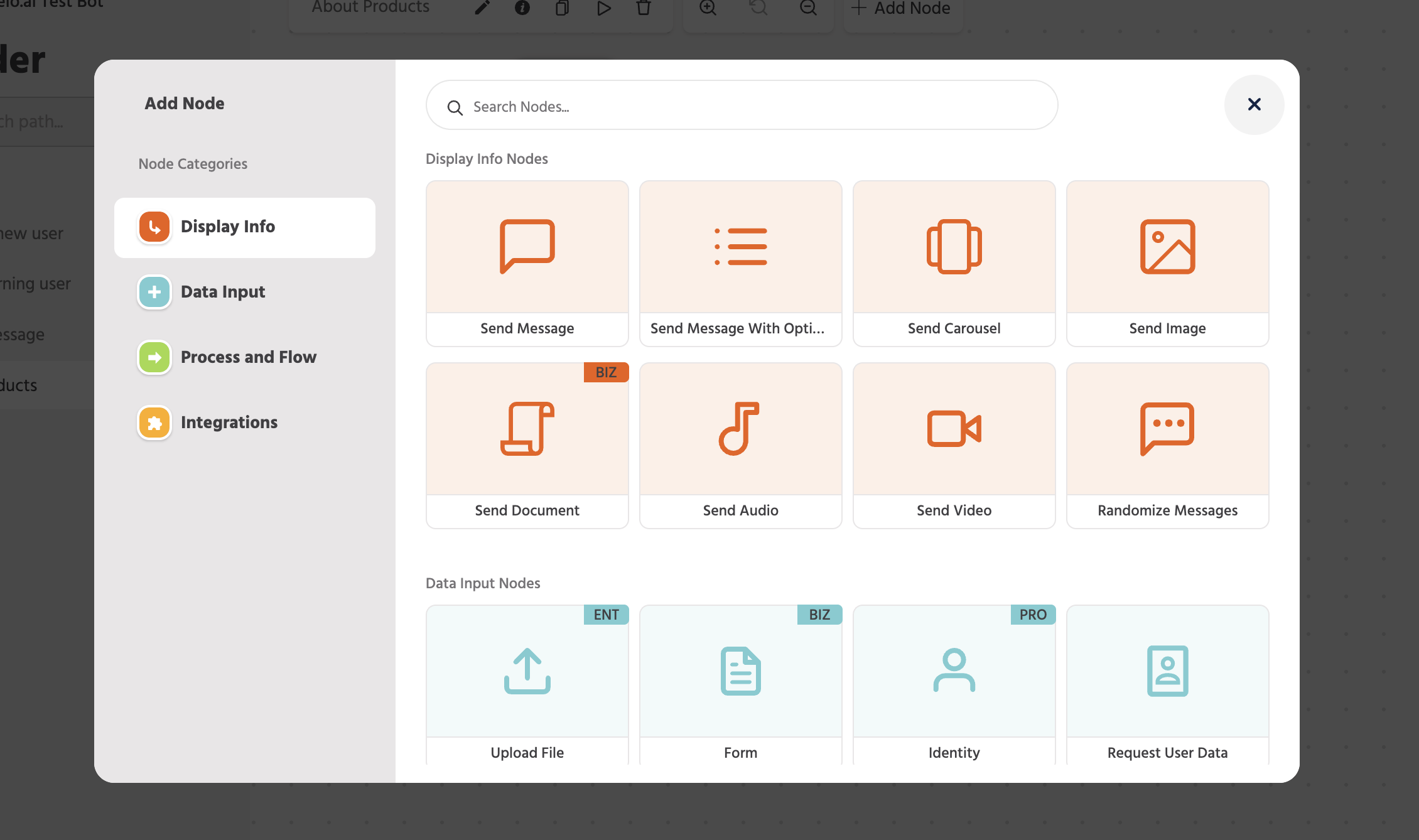Pick the Upload File node
Image resolution: width=1419 pixels, height=840 pixels.
click(x=527, y=685)
